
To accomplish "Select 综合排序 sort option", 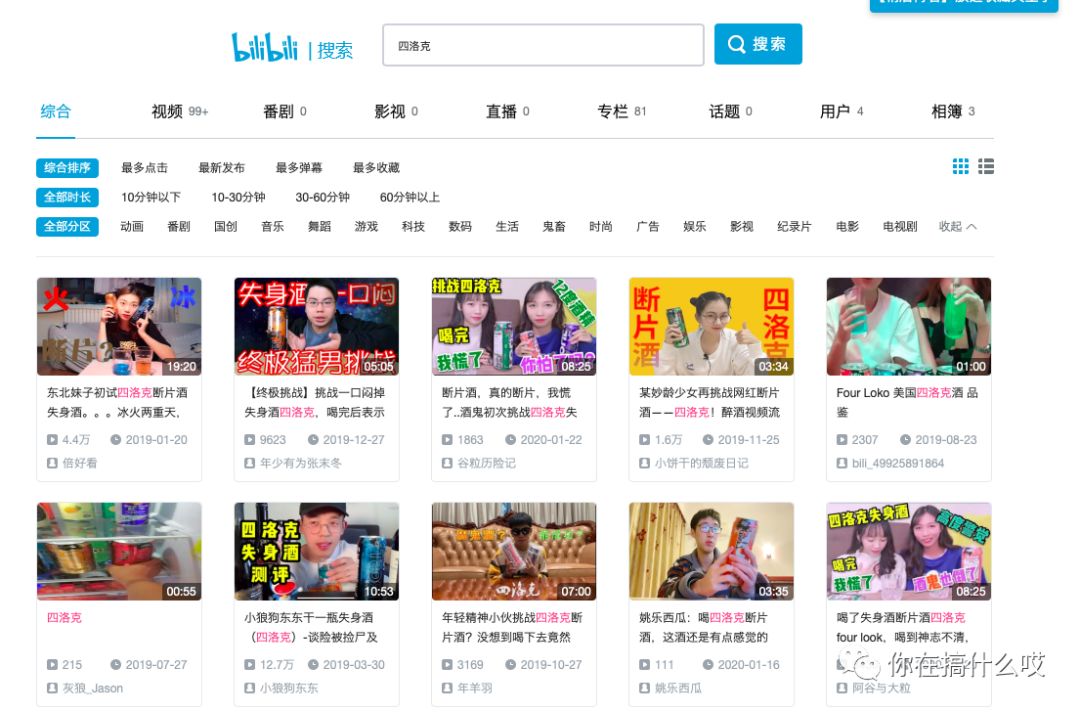I will [68, 167].
